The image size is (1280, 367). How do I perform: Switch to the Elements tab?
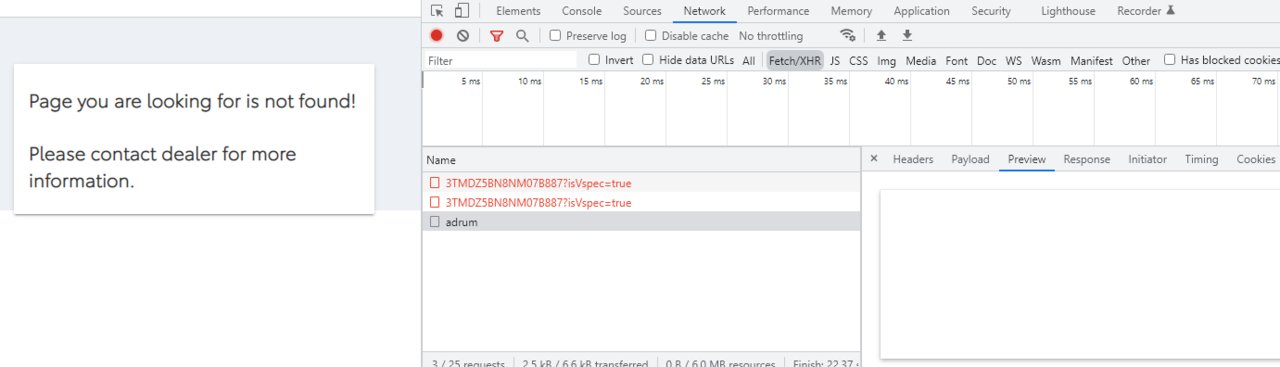[518, 11]
